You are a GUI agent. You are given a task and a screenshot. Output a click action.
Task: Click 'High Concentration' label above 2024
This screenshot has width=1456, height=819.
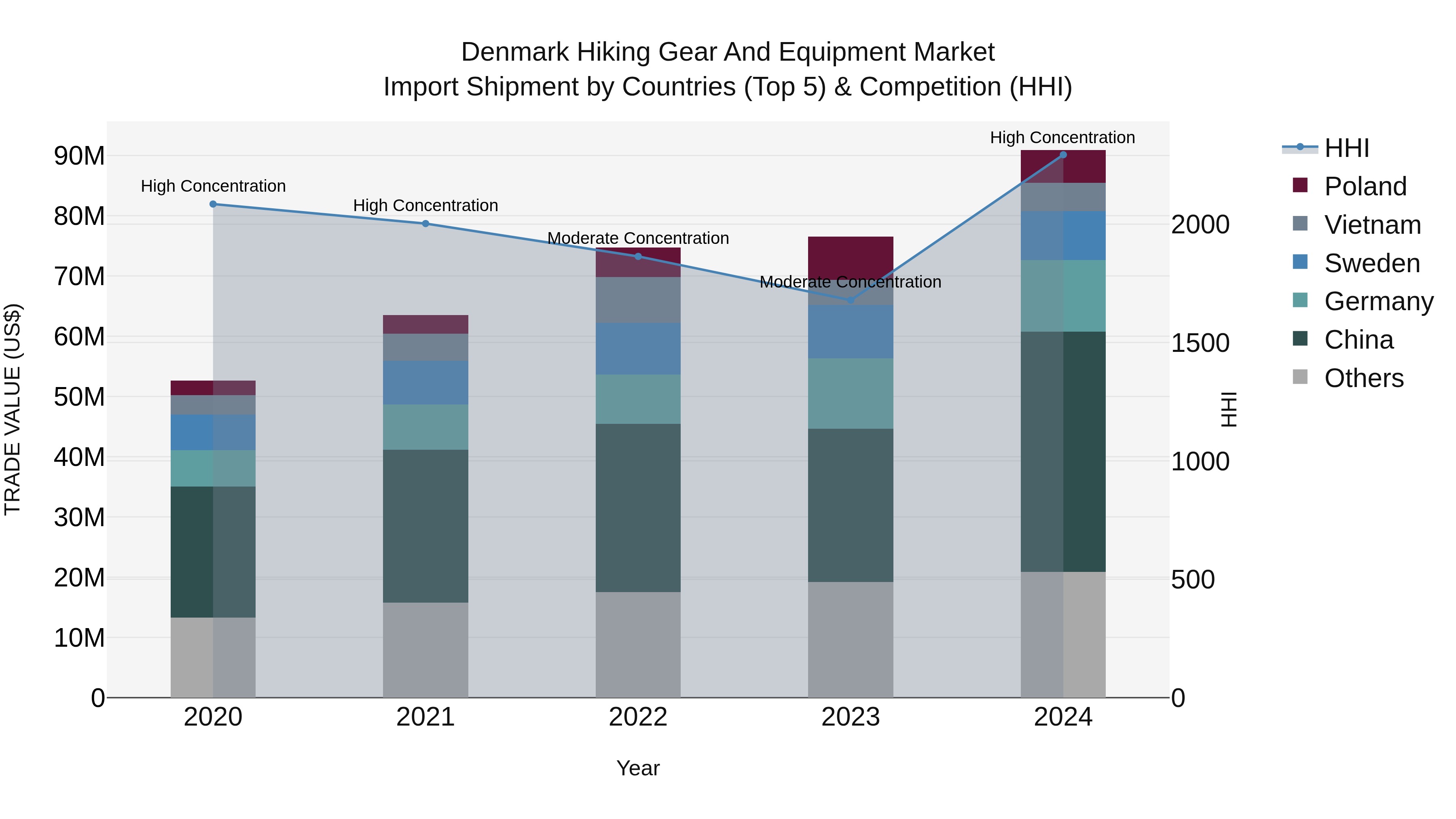coord(1062,138)
